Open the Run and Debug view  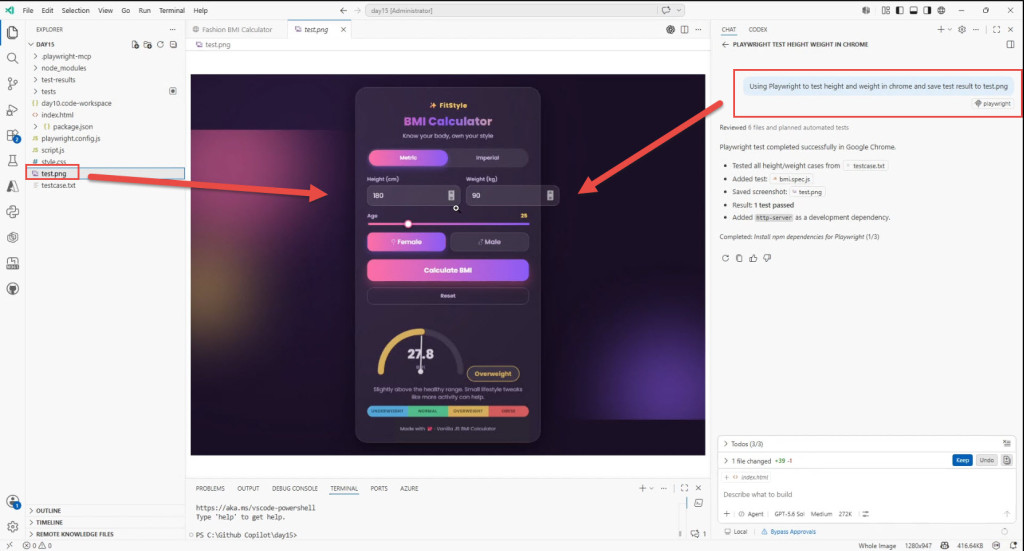click(12, 110)
